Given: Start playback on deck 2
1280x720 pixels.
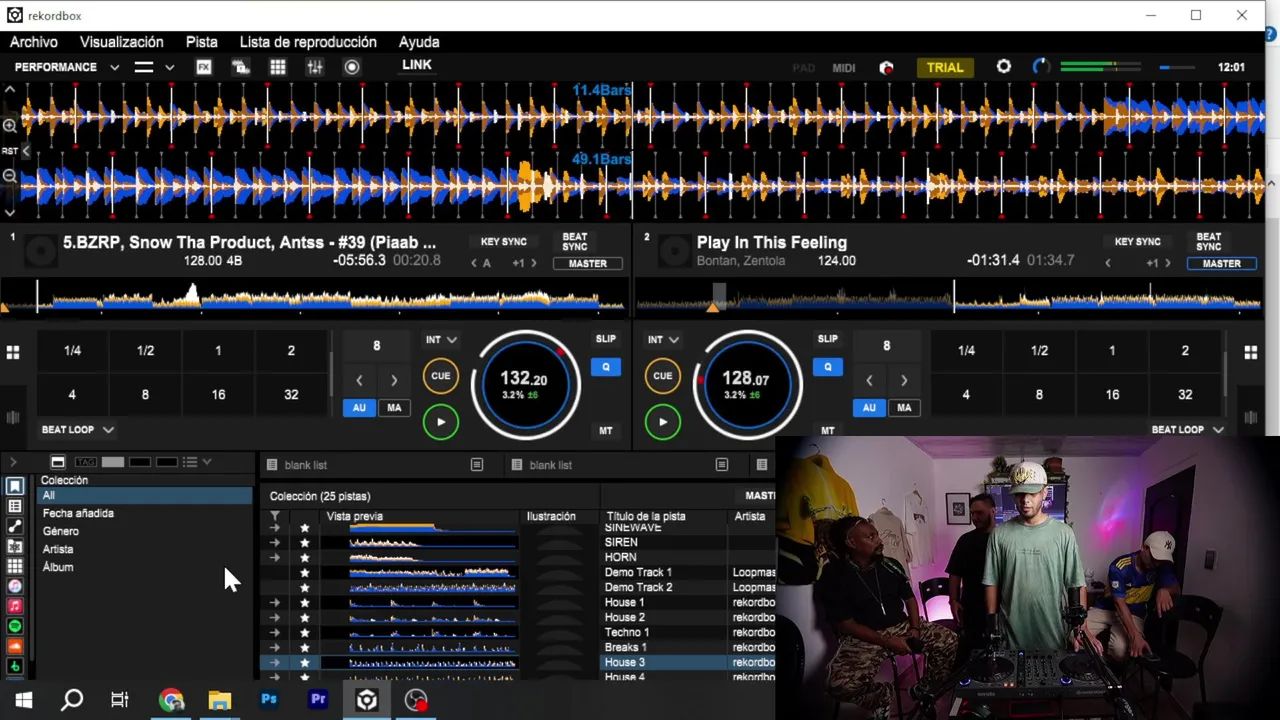Looking at the screenshot, I should (x=663, y=422).
